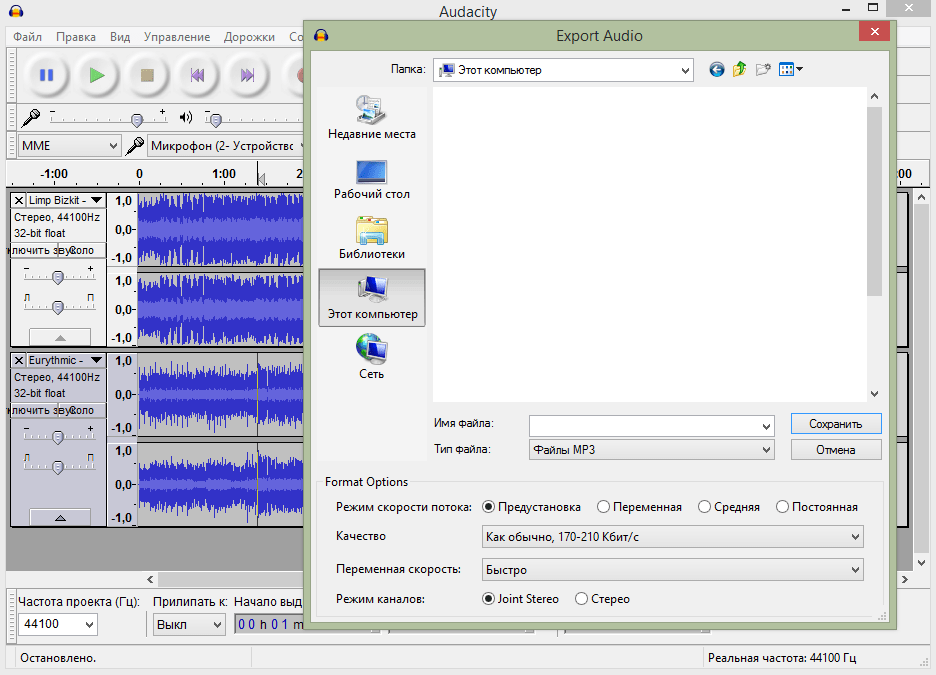Click Eurythmic track pan slider
Image resolution: width=936 pixels, height=675 pixels.
58,466
